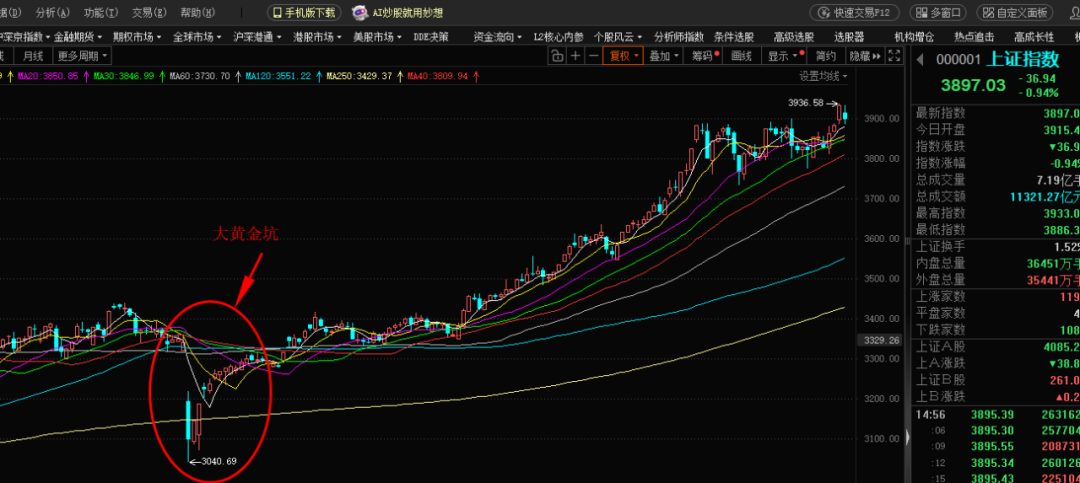The image size is (1080, 483).
Task: Open 快速交易F12 quick trade
Action: pyautogui.click(x=853, y=13)
